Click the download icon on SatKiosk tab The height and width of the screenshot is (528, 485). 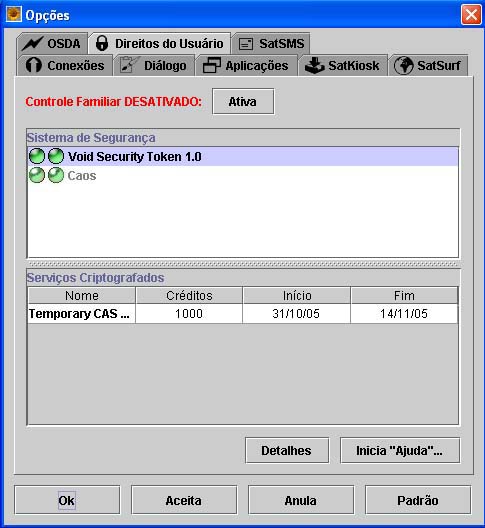coord(315,65)
